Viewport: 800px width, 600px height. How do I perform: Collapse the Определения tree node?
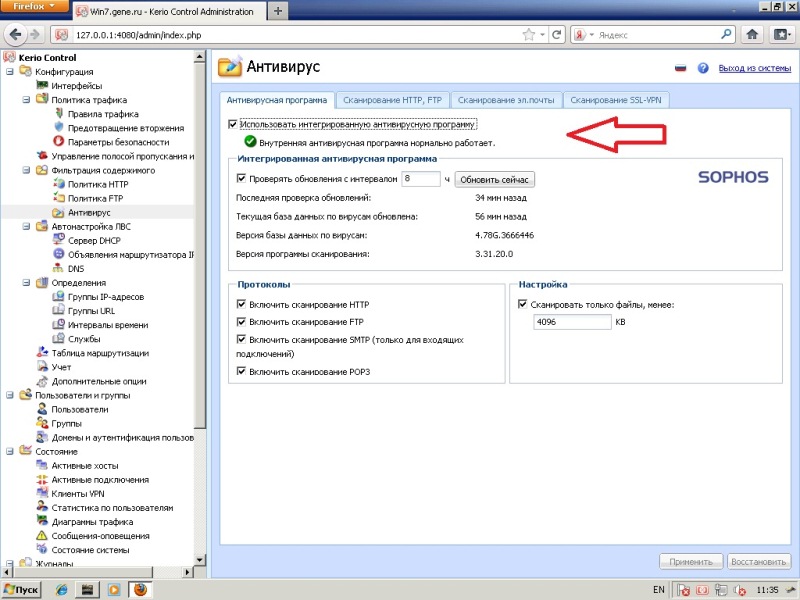[x=26, y=283]
